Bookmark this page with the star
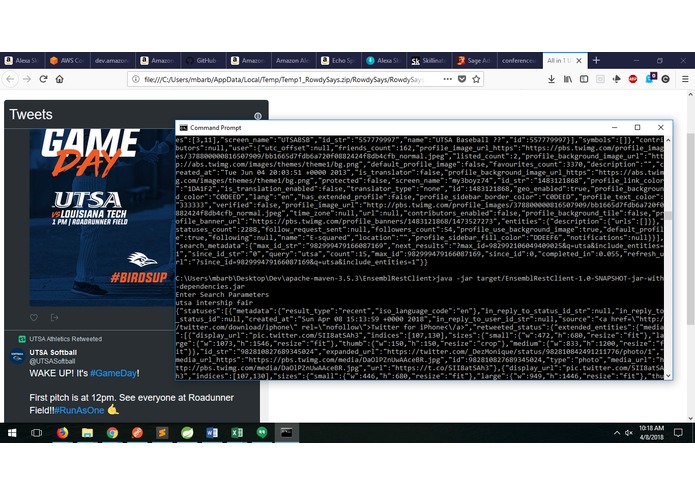The image size is (695, 494). point(476,79)
